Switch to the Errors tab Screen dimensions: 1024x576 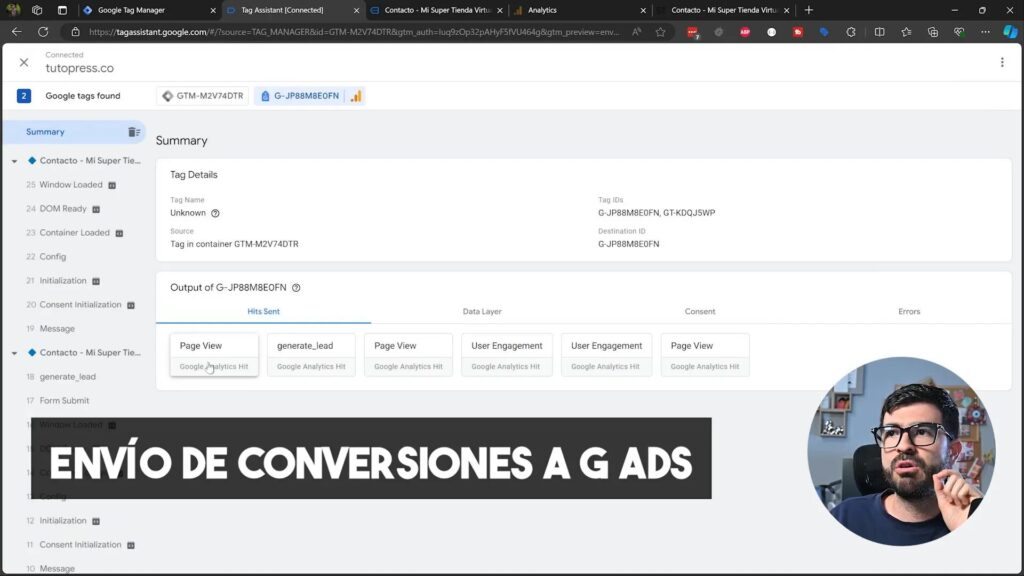[x=908, y=312]
